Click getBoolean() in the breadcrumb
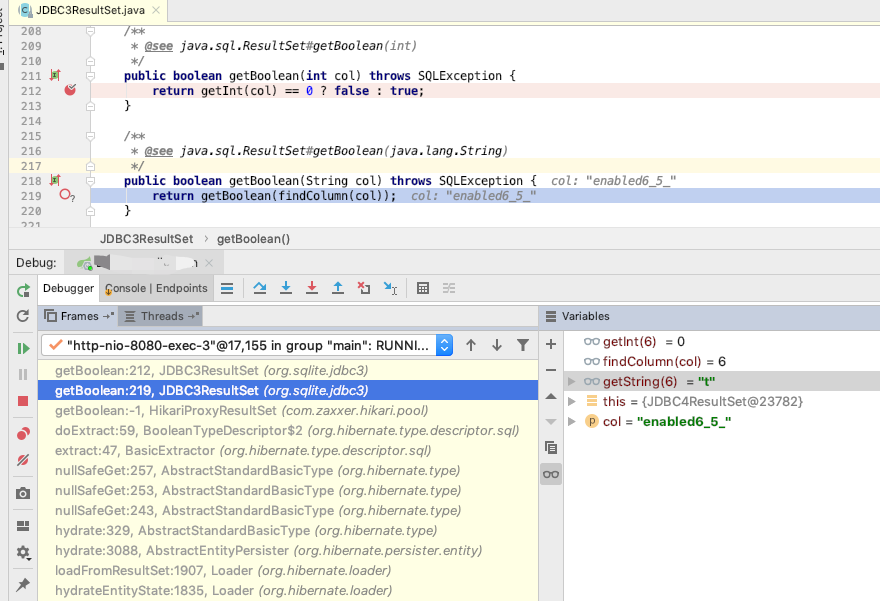Viewport: 880px width, 601px height. (x=253, y=239)
